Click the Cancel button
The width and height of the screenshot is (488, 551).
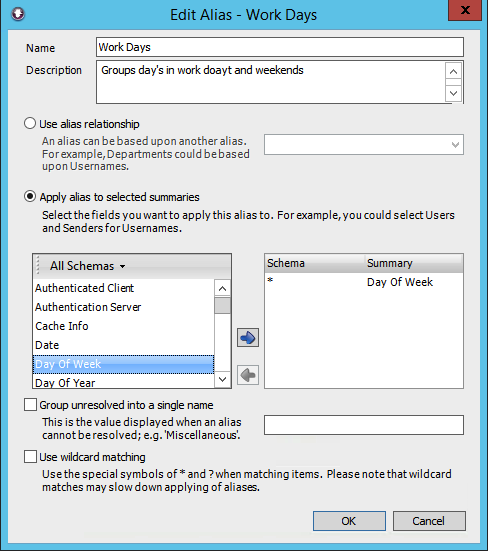429,521
